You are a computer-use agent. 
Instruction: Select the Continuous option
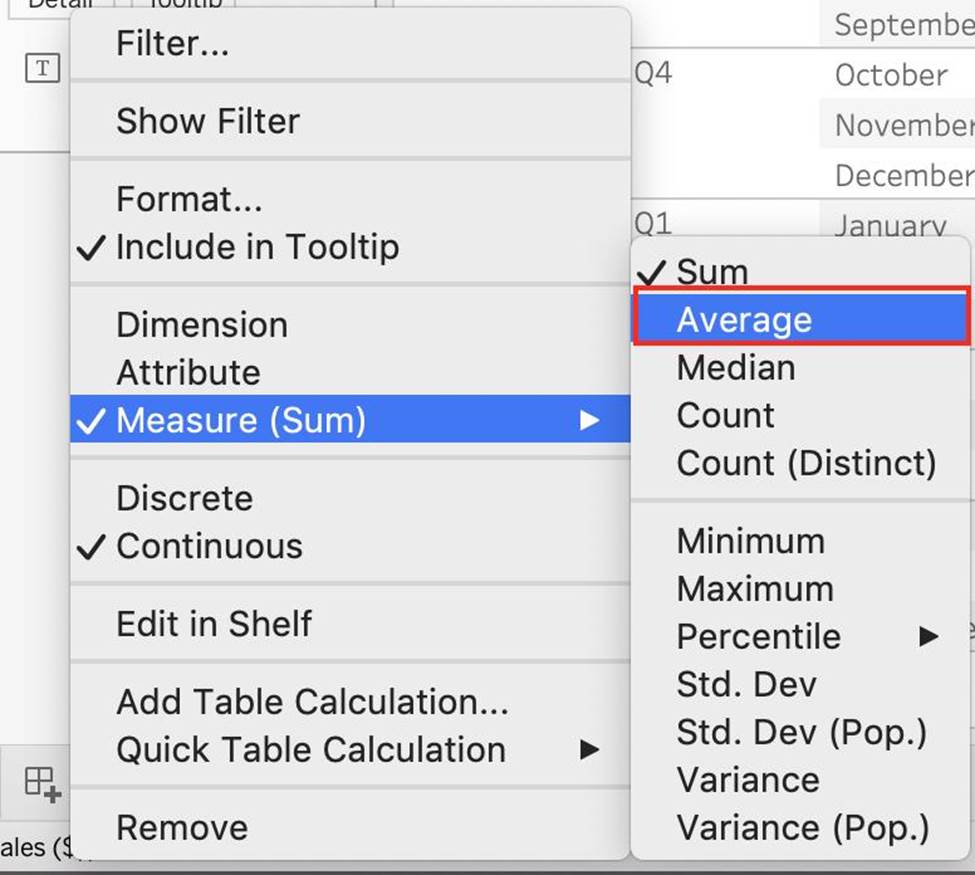208,546
